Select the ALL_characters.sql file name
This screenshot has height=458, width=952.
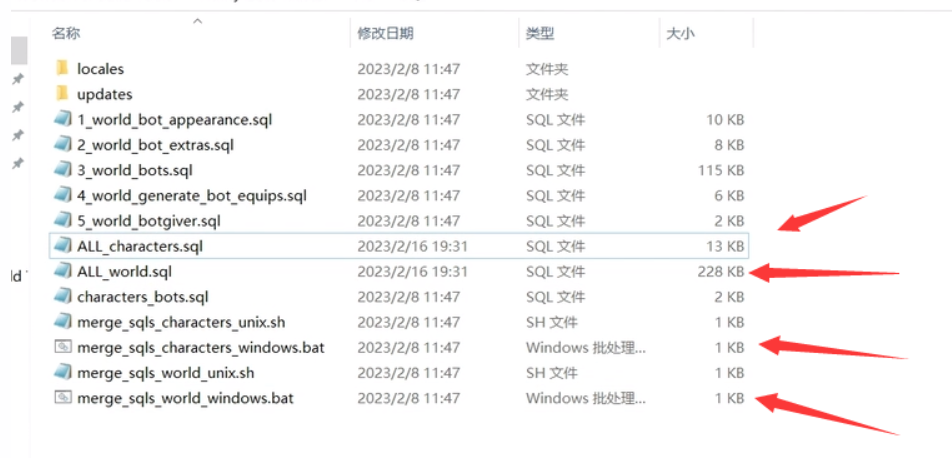coord(140,246)
